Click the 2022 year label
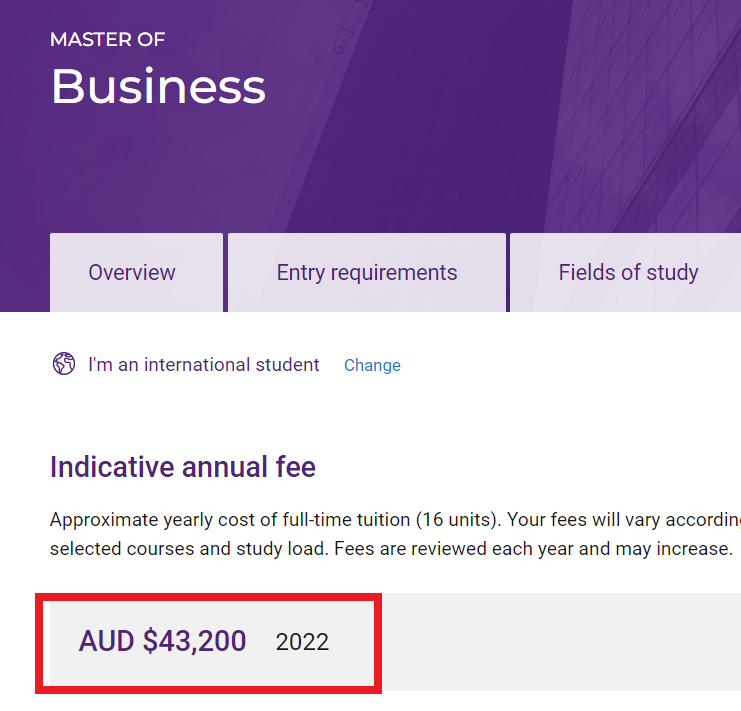The image size is (741, 711). [302, 642]
